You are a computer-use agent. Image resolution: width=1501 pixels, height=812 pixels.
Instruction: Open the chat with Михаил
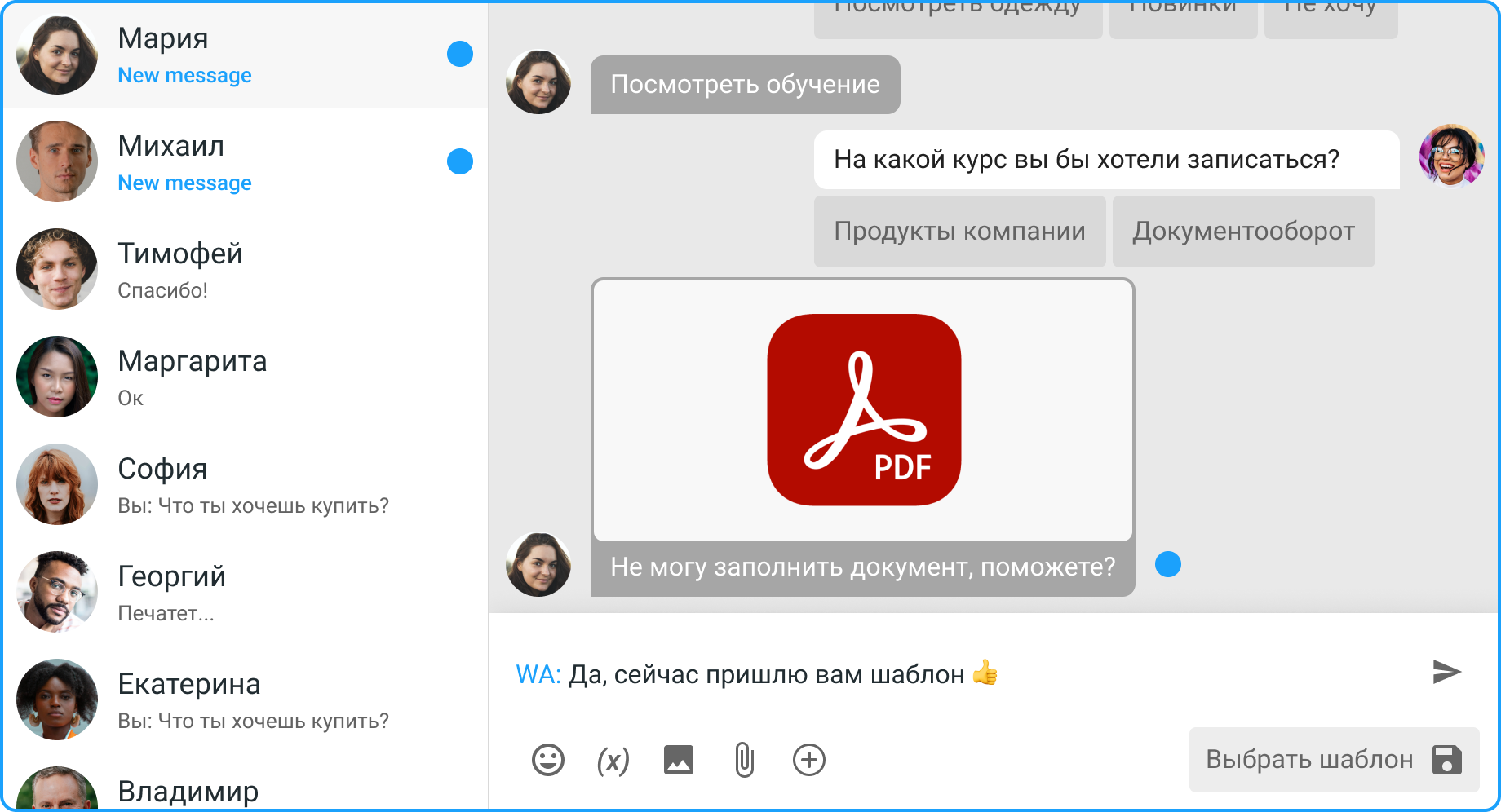245,161
